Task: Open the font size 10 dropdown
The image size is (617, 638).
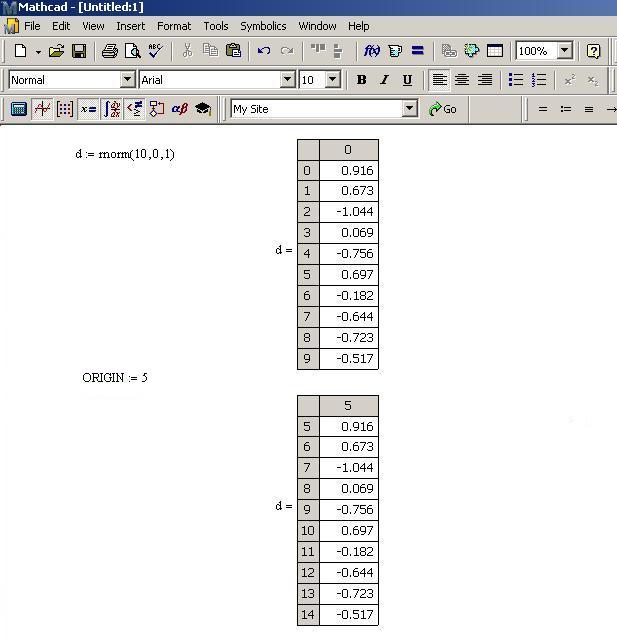Action: [333, 80]
